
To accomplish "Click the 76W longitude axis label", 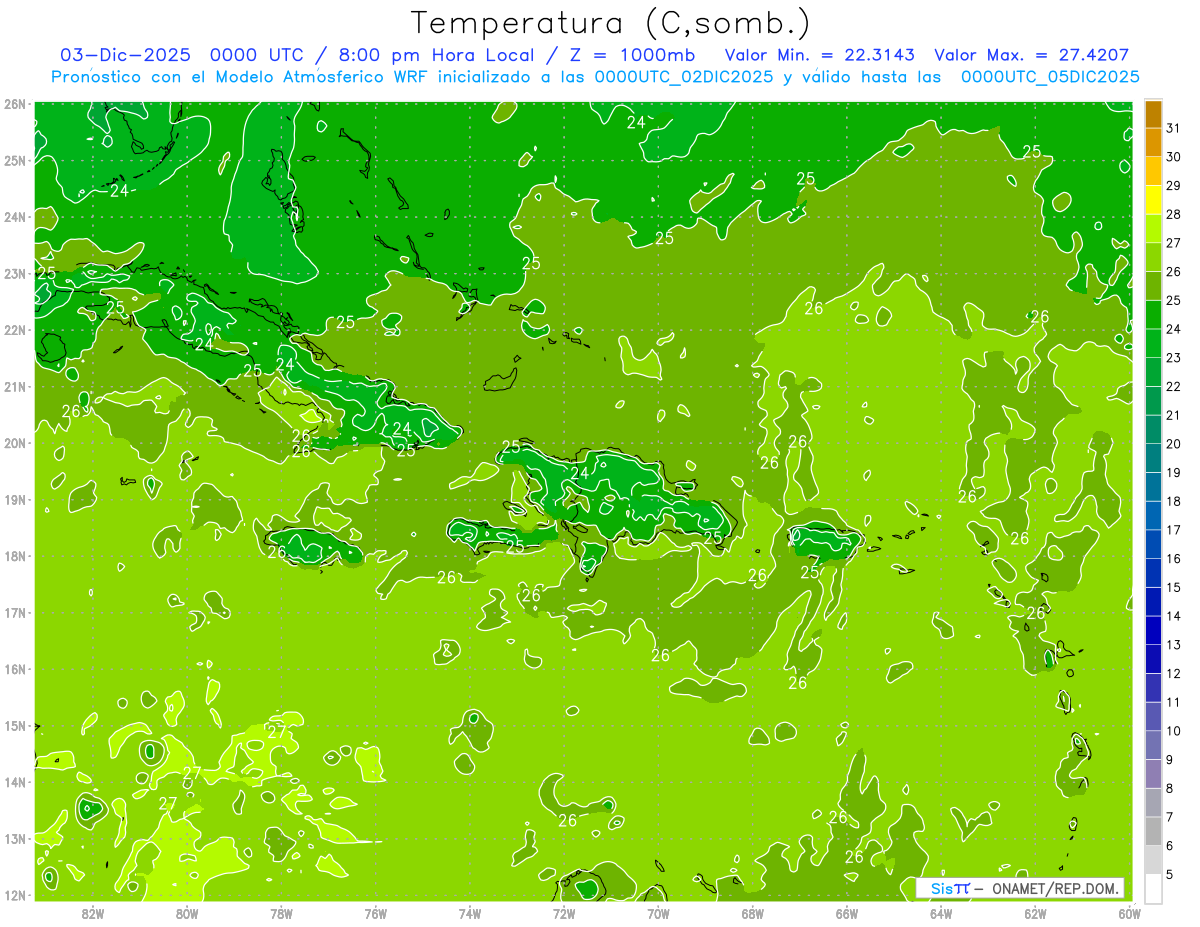I will coord(376,914).
